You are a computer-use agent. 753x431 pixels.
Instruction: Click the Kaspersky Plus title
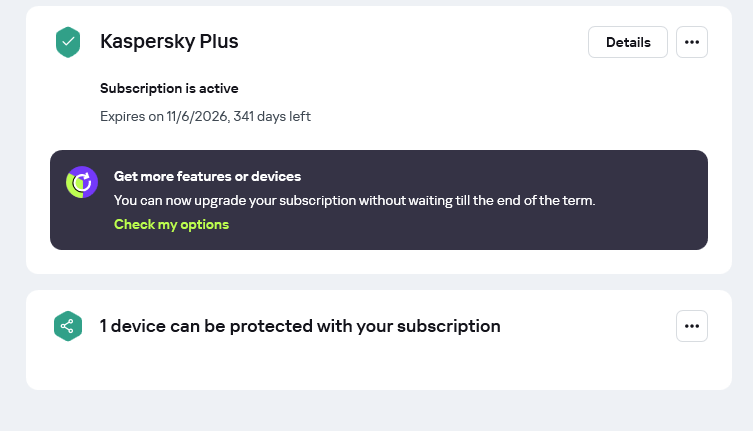(x=169, y=42)
